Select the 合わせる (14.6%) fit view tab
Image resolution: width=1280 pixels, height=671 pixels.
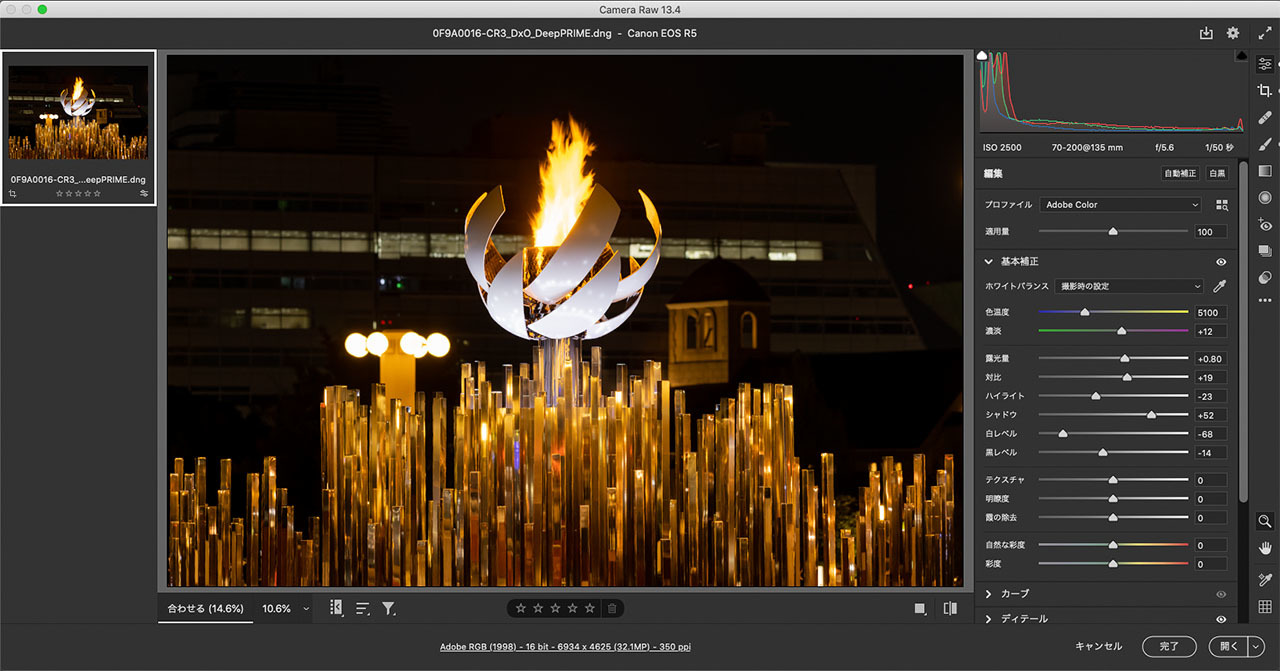pos(205,608)
